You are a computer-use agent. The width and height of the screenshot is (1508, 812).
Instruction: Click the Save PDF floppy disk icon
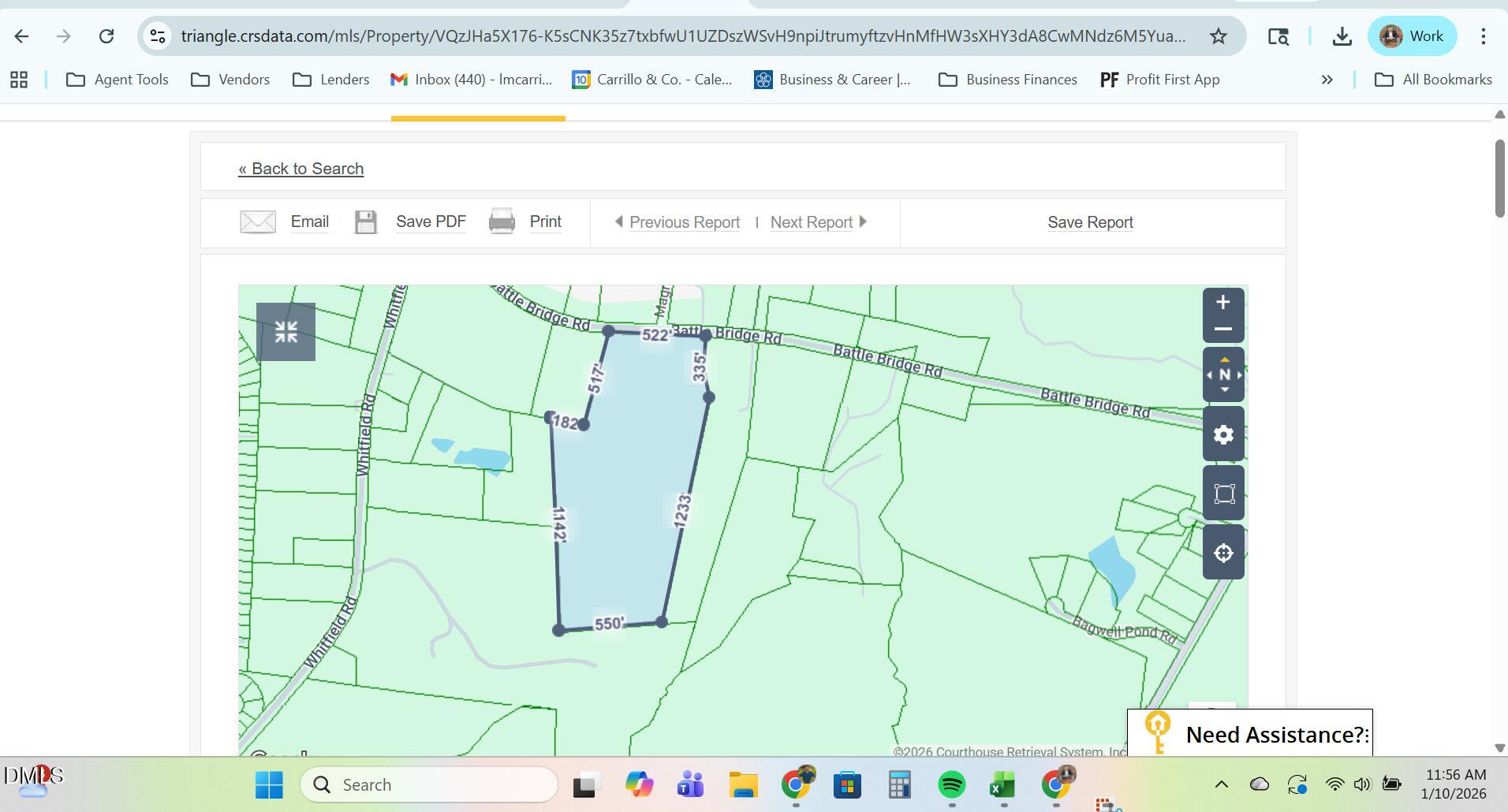(365, 222)
